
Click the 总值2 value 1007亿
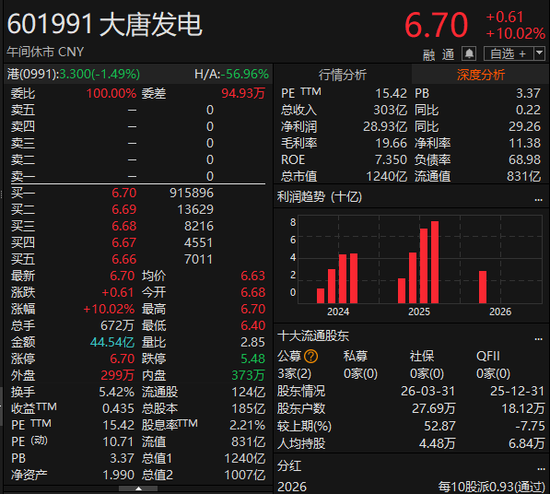point(245,475)
